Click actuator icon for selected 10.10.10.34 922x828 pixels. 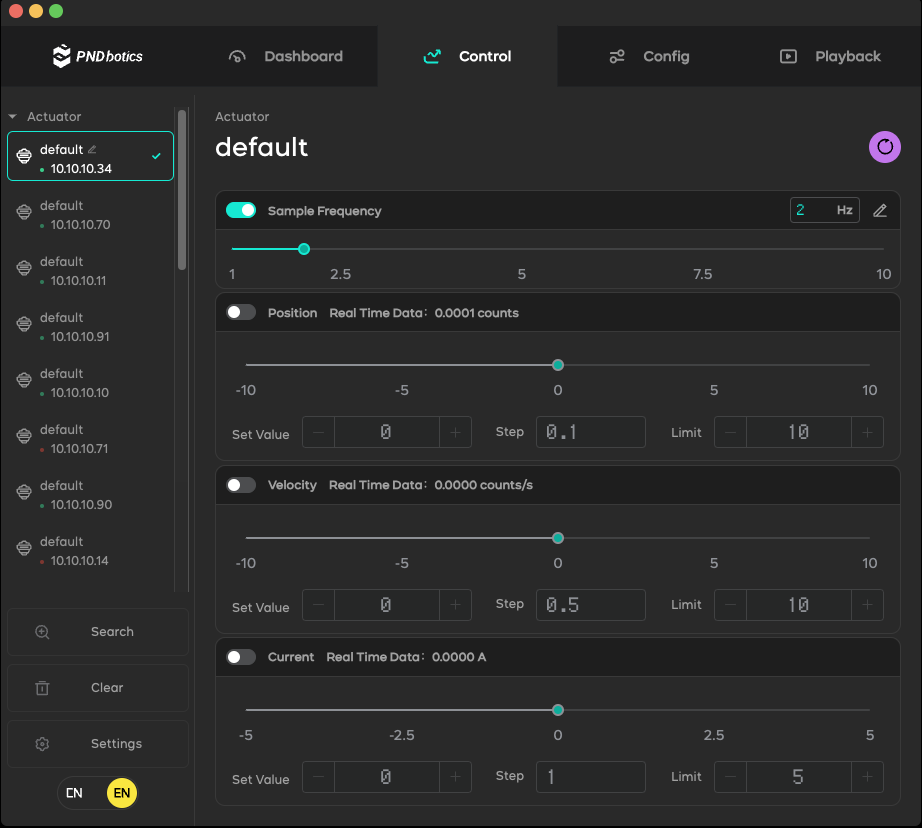(x=24, y=156)
